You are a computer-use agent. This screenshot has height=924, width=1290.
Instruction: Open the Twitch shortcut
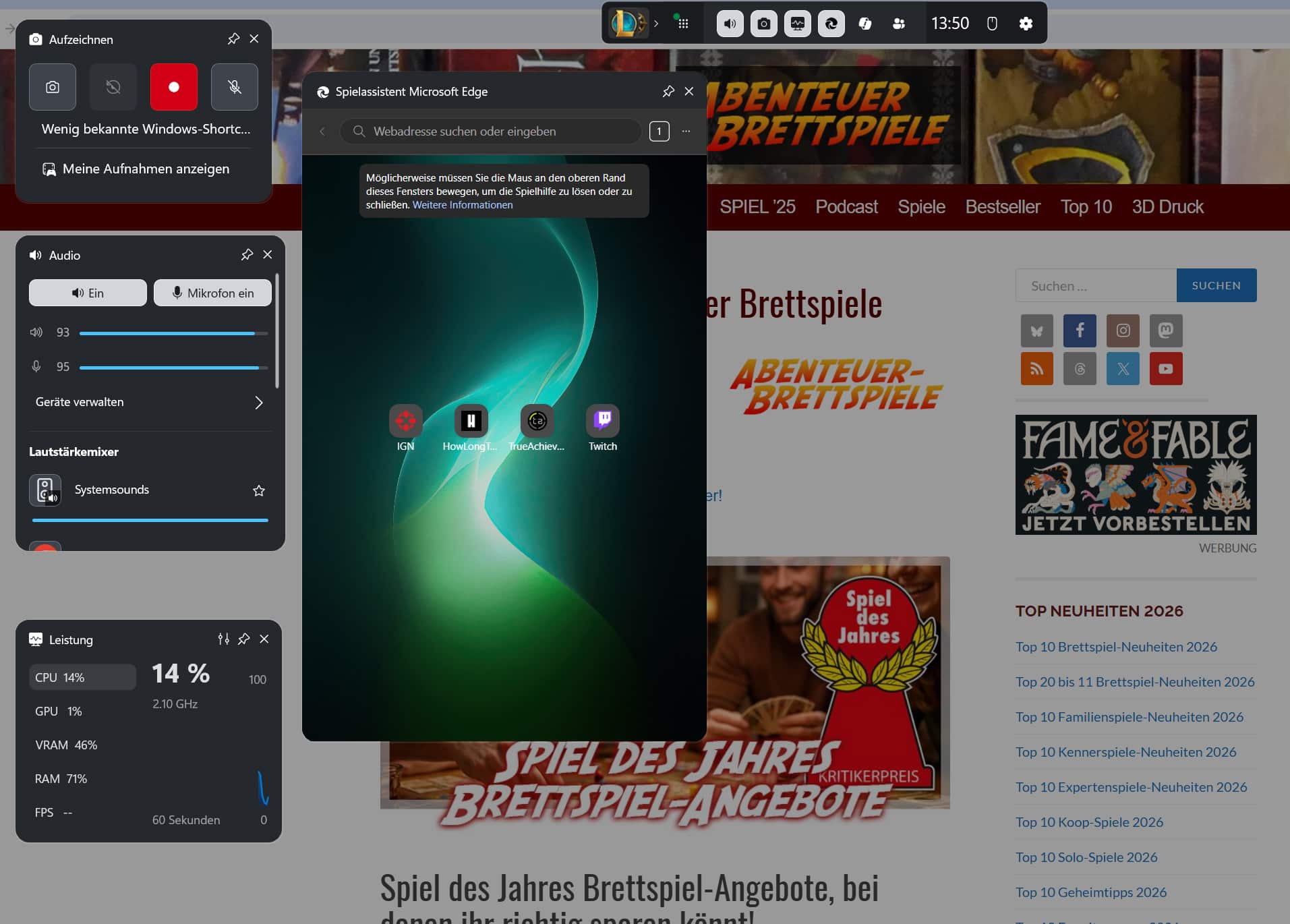click(602, 422)
